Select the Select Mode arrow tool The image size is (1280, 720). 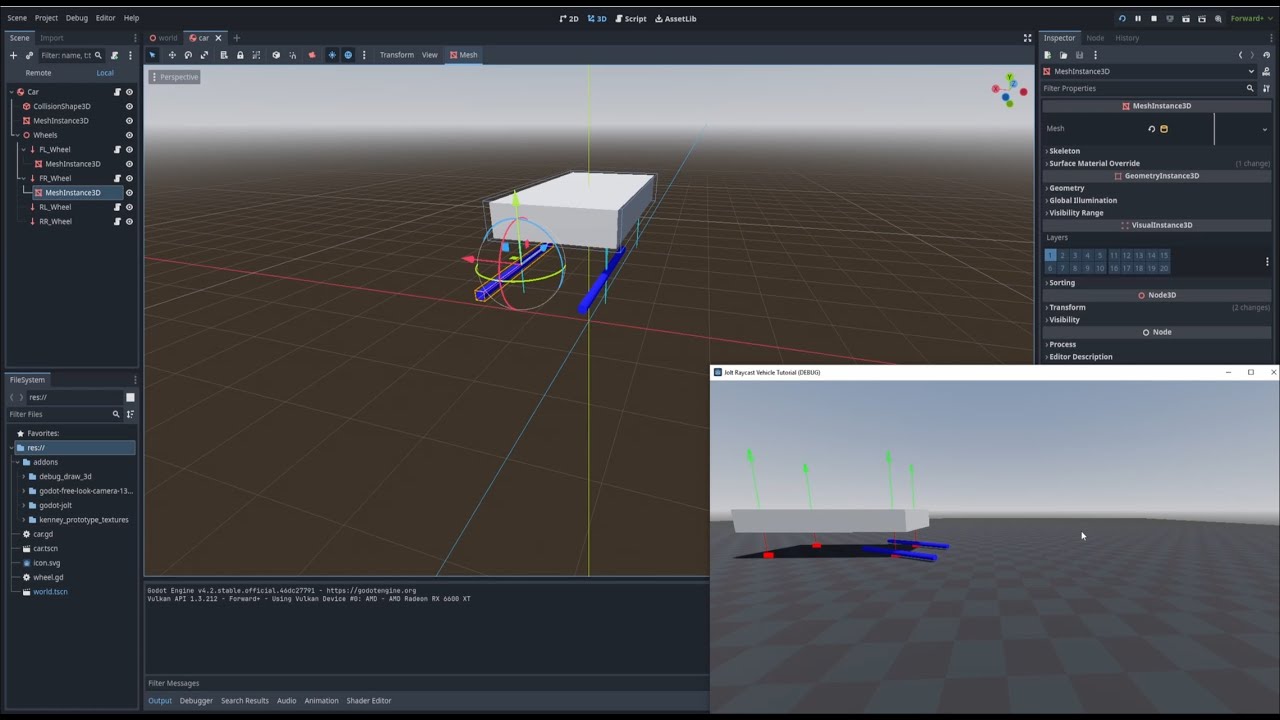[153, 55]
